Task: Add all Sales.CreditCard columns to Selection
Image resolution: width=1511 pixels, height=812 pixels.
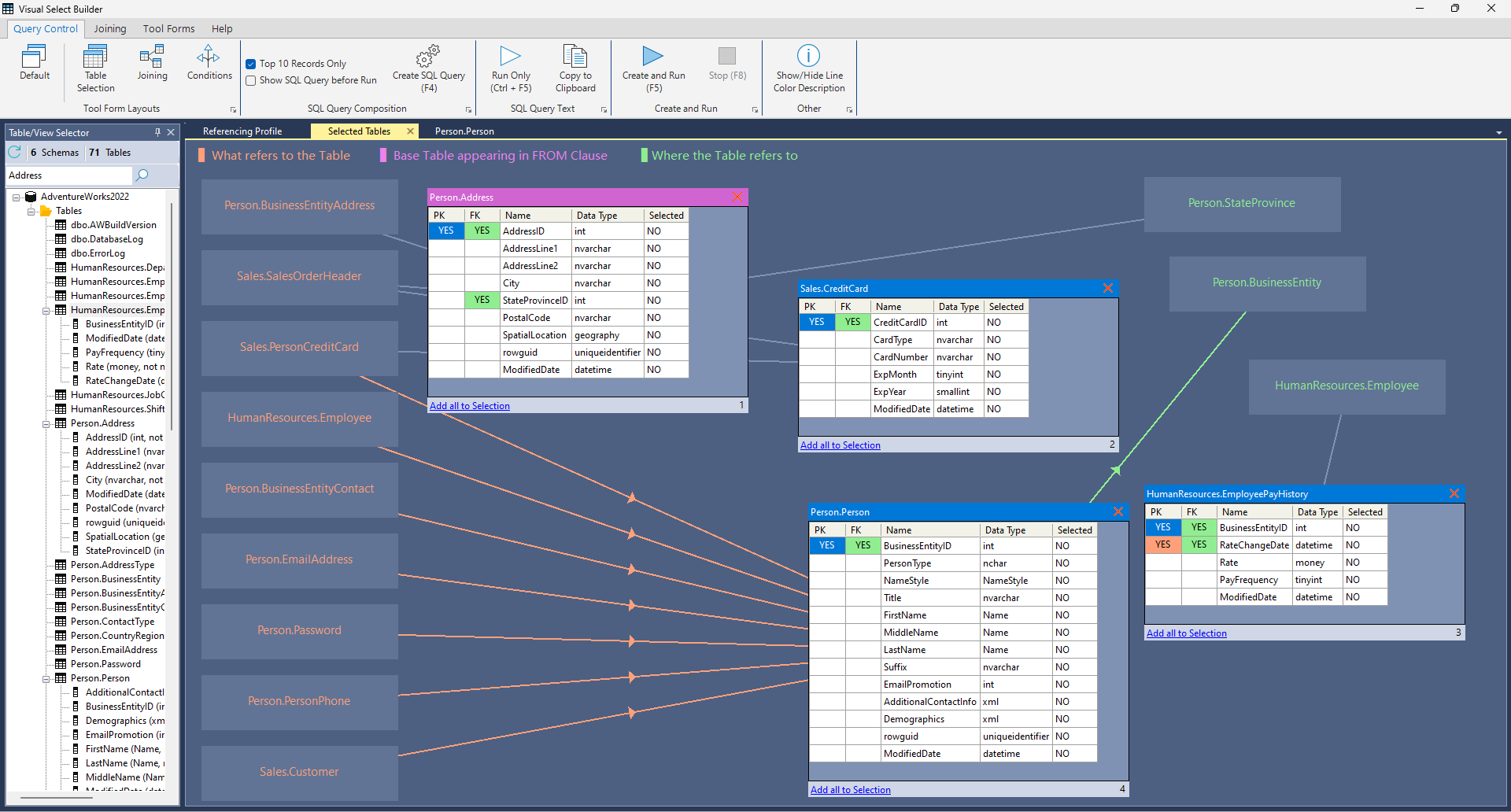Action: (840, 445)
